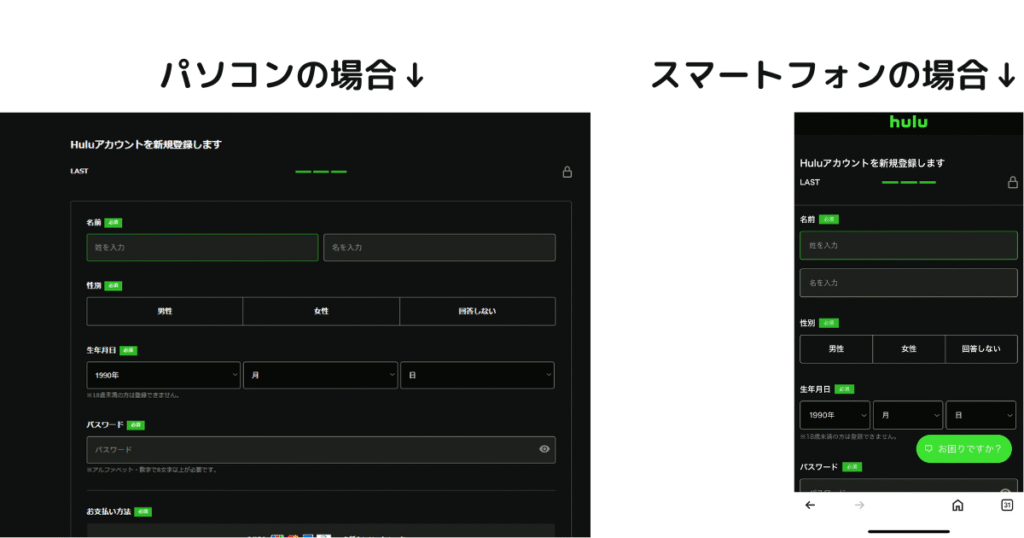Open the 日 day dropdown in smartphone form
Viewport: 1024px width, 538px height.
(981, 415)
